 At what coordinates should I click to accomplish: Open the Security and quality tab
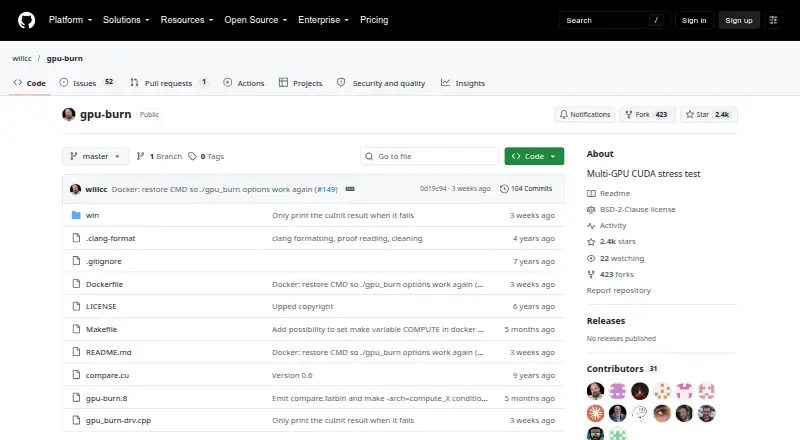[381, 83]
